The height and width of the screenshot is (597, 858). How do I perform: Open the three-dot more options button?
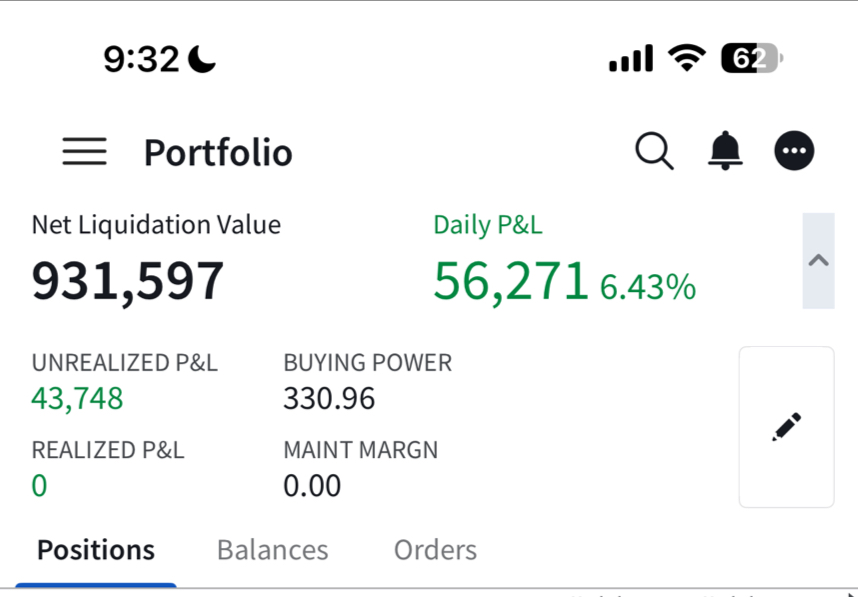pyautogui.click(x=794, y=151)
